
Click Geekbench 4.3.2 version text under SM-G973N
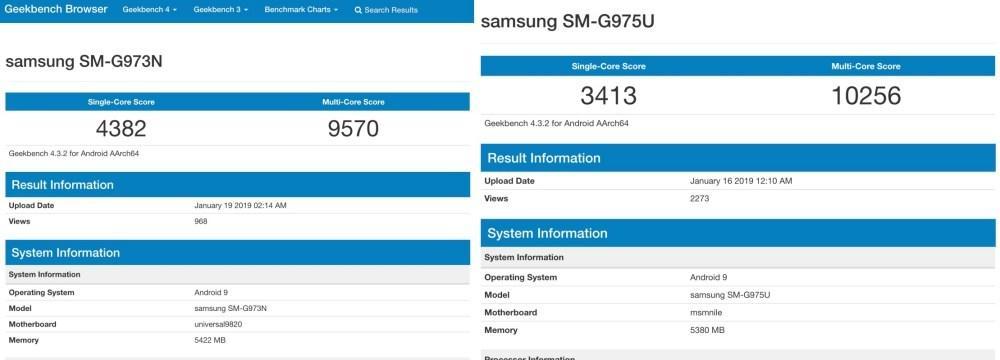pos(74,154)
